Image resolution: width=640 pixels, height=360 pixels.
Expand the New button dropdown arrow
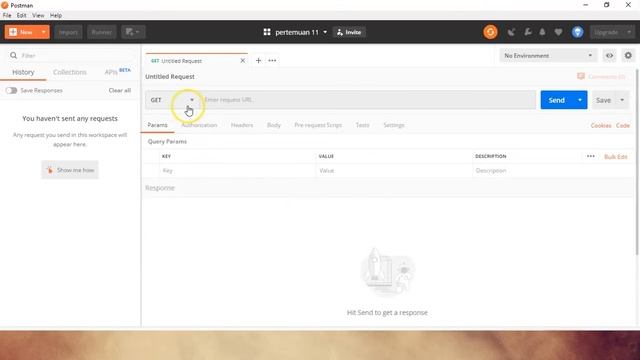44,32
